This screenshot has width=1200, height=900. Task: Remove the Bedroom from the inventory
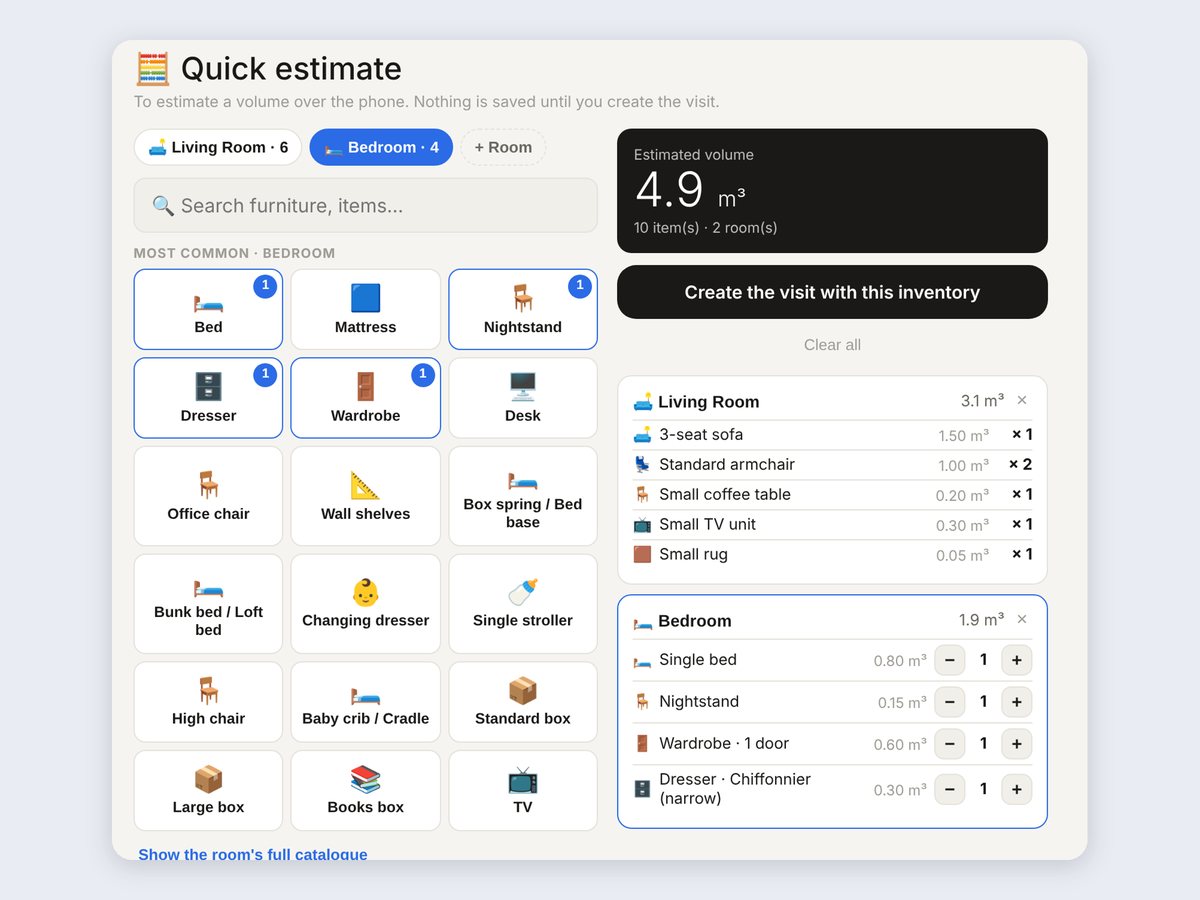(x=1022, y=619)
